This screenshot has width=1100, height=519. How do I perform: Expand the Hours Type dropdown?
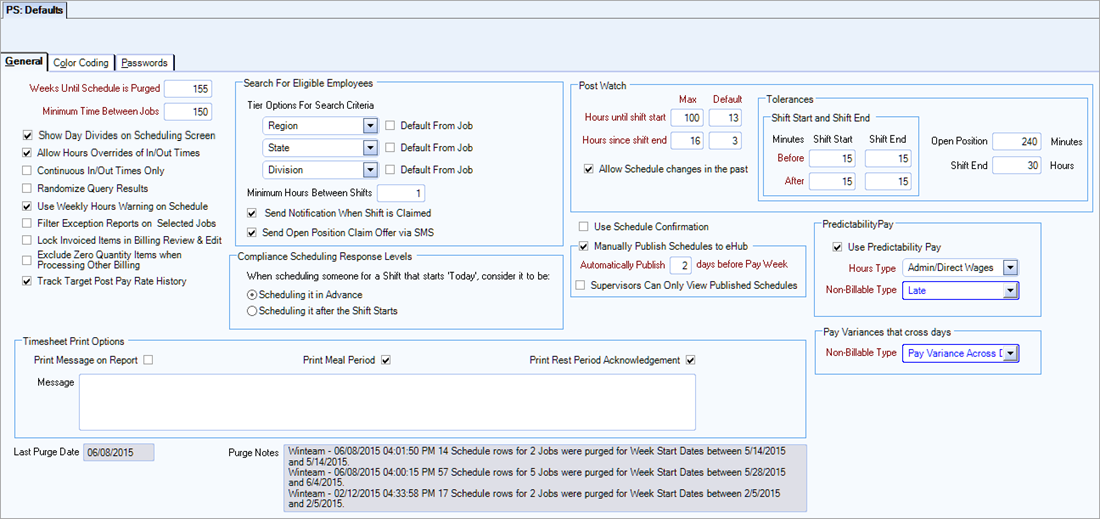pos(1010,267)
